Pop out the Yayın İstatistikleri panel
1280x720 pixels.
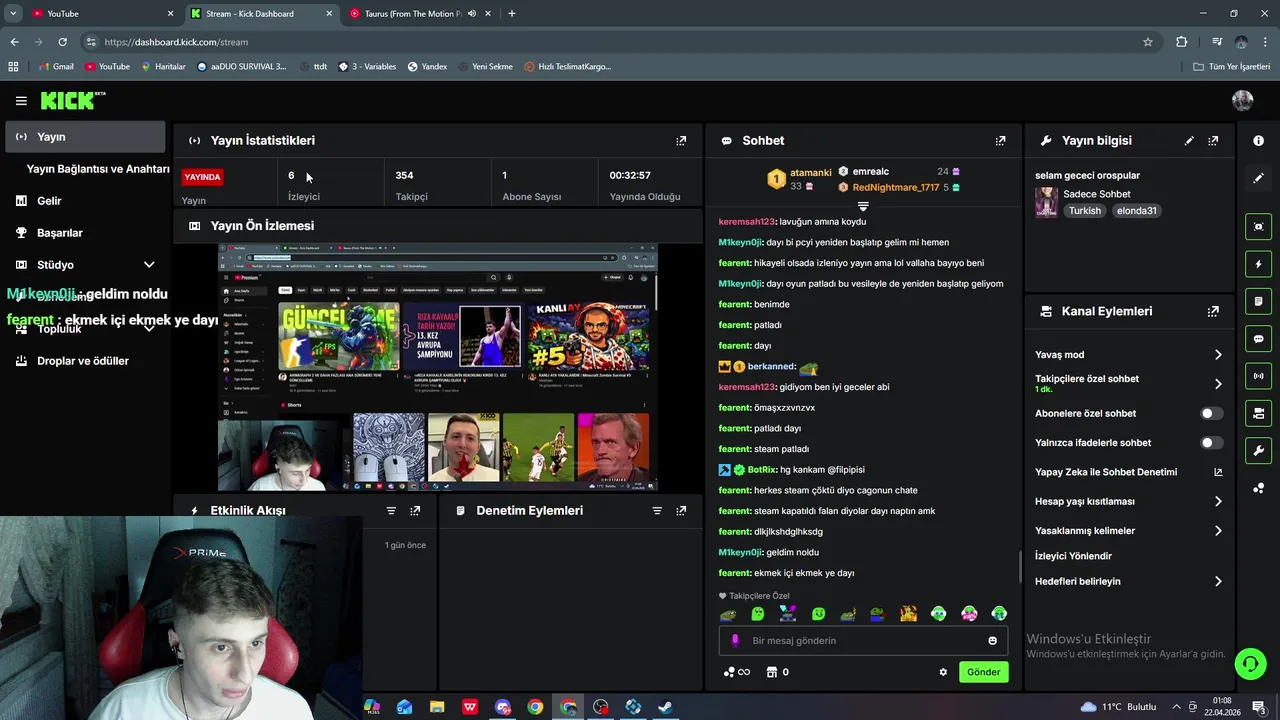[x=681, y=141]
